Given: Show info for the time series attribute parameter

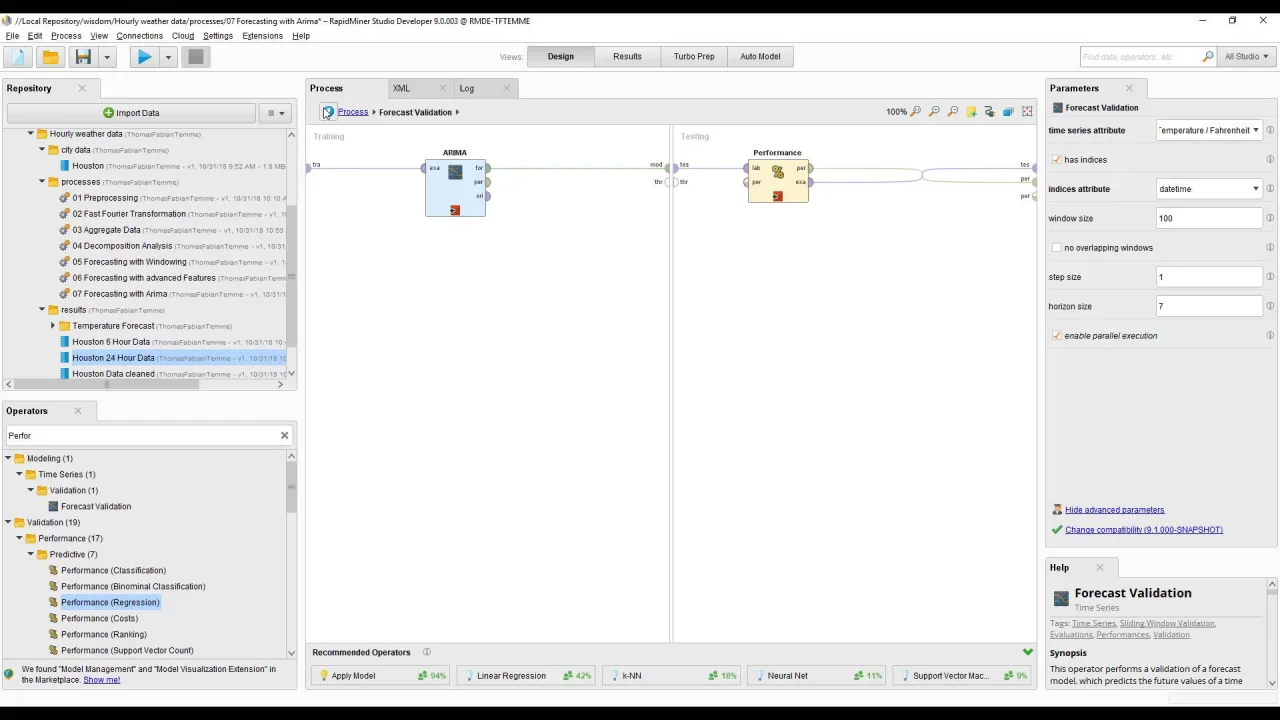Looking at the screenshot, I should click(1270, 130).
